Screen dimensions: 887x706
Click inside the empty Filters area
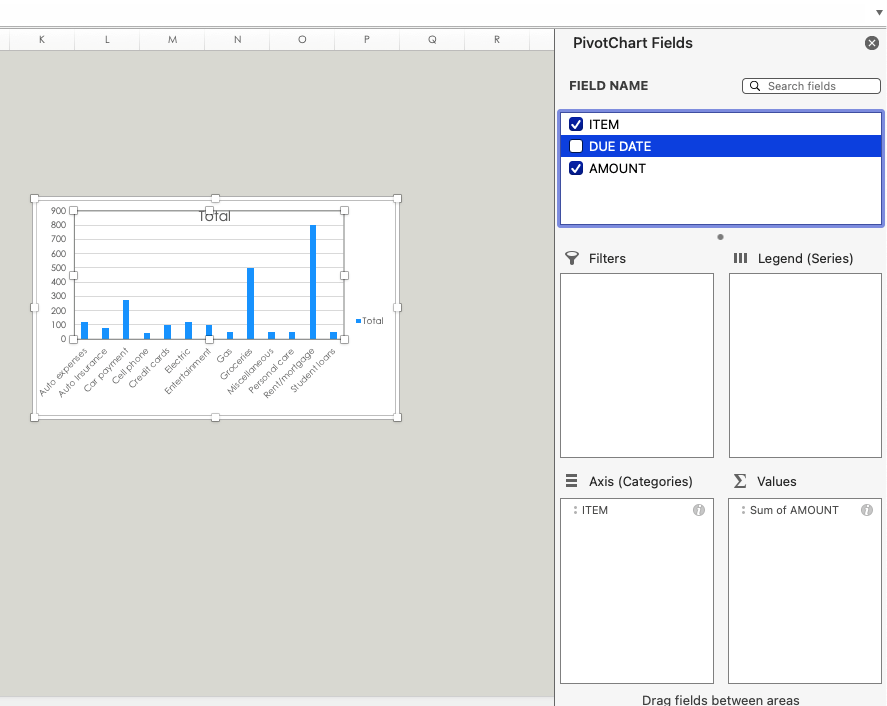pos(637,365)
